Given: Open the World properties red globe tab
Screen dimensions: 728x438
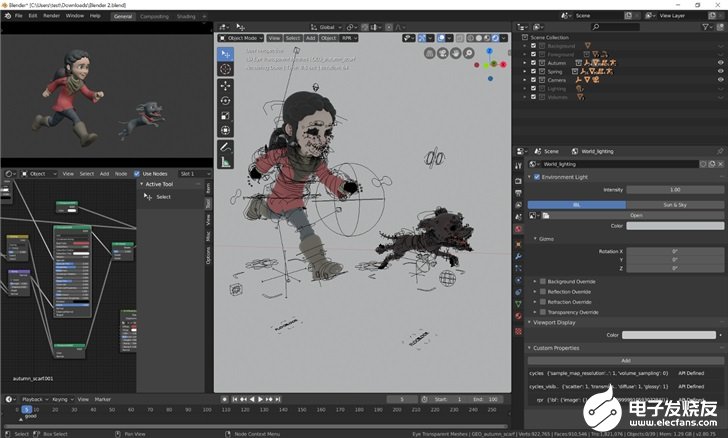Looking at the screenshot, I should click(519, 229).
